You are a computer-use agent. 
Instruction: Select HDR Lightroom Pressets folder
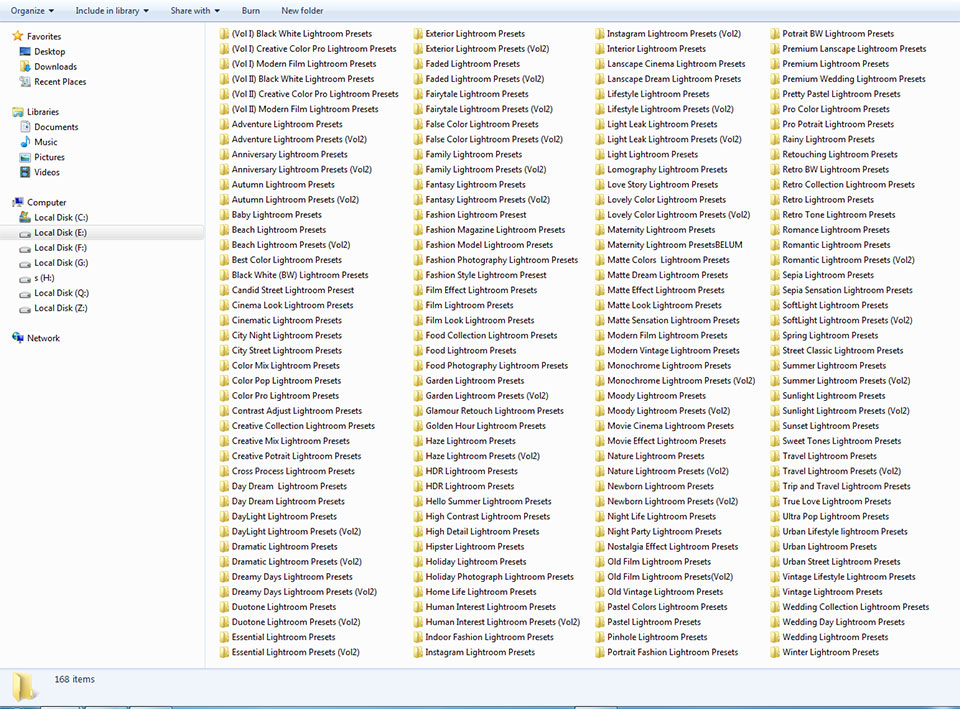pyautogui.click(x=465, y=471)
